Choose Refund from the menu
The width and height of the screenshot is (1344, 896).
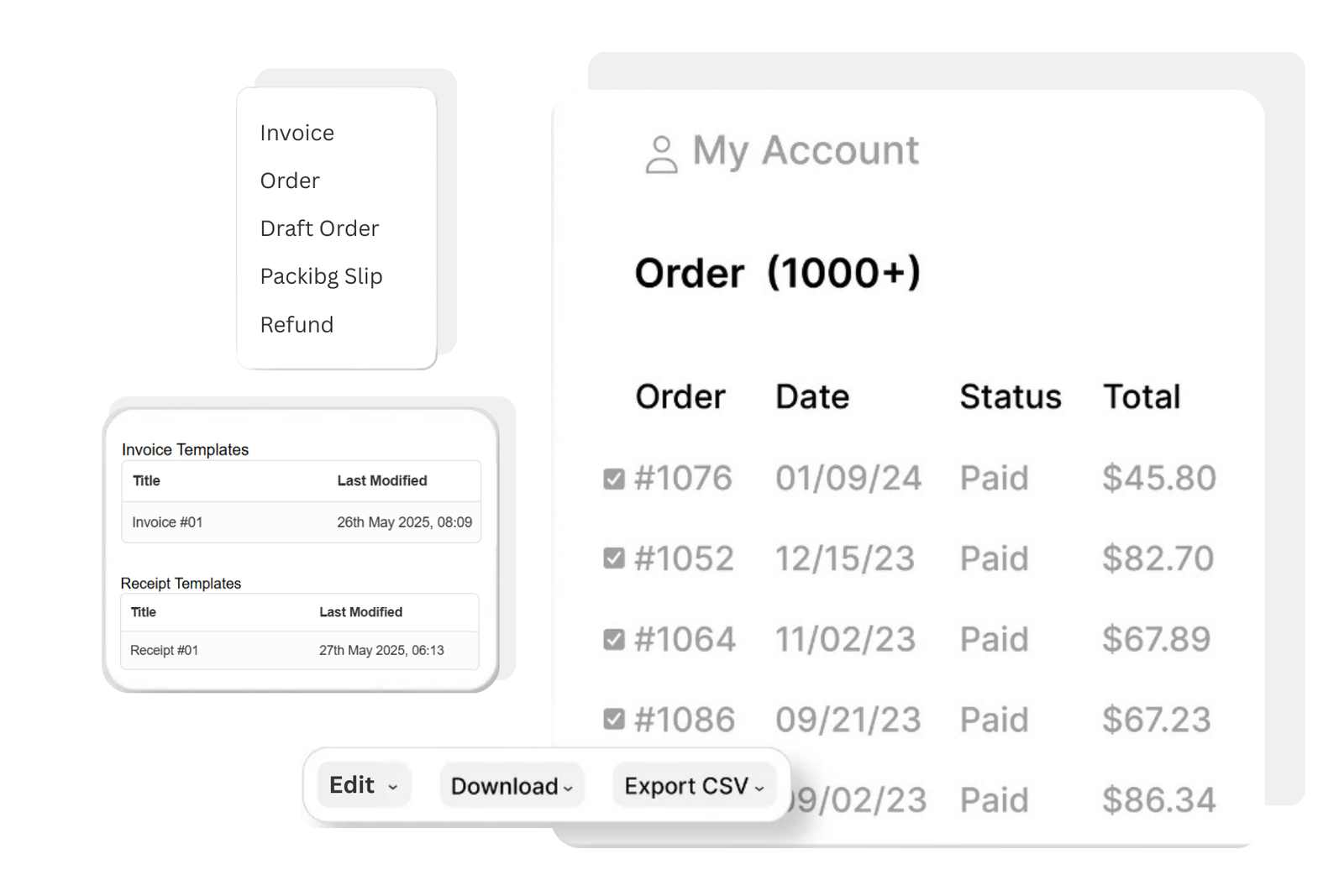pyautogui.click(x=297, y=325)
